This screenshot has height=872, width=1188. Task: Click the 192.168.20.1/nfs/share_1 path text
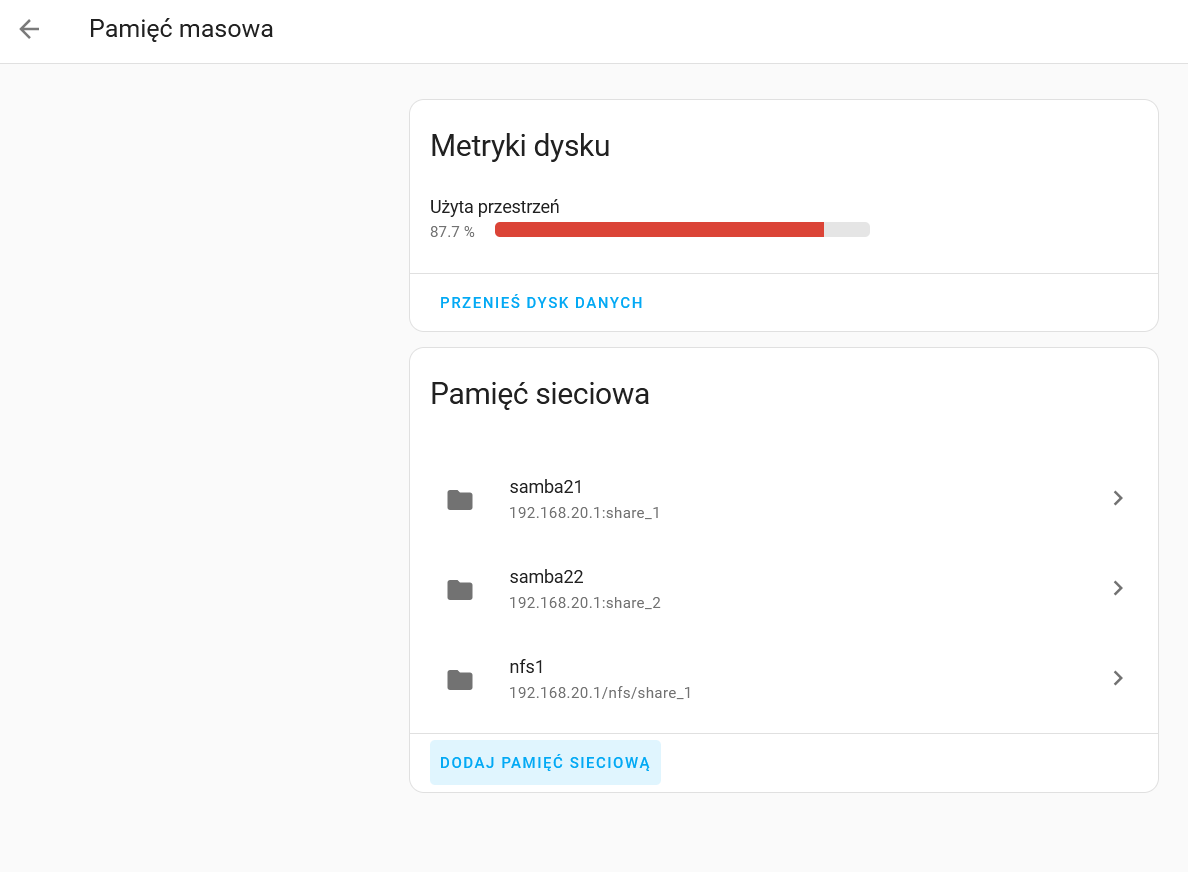[x=600, y=693]
